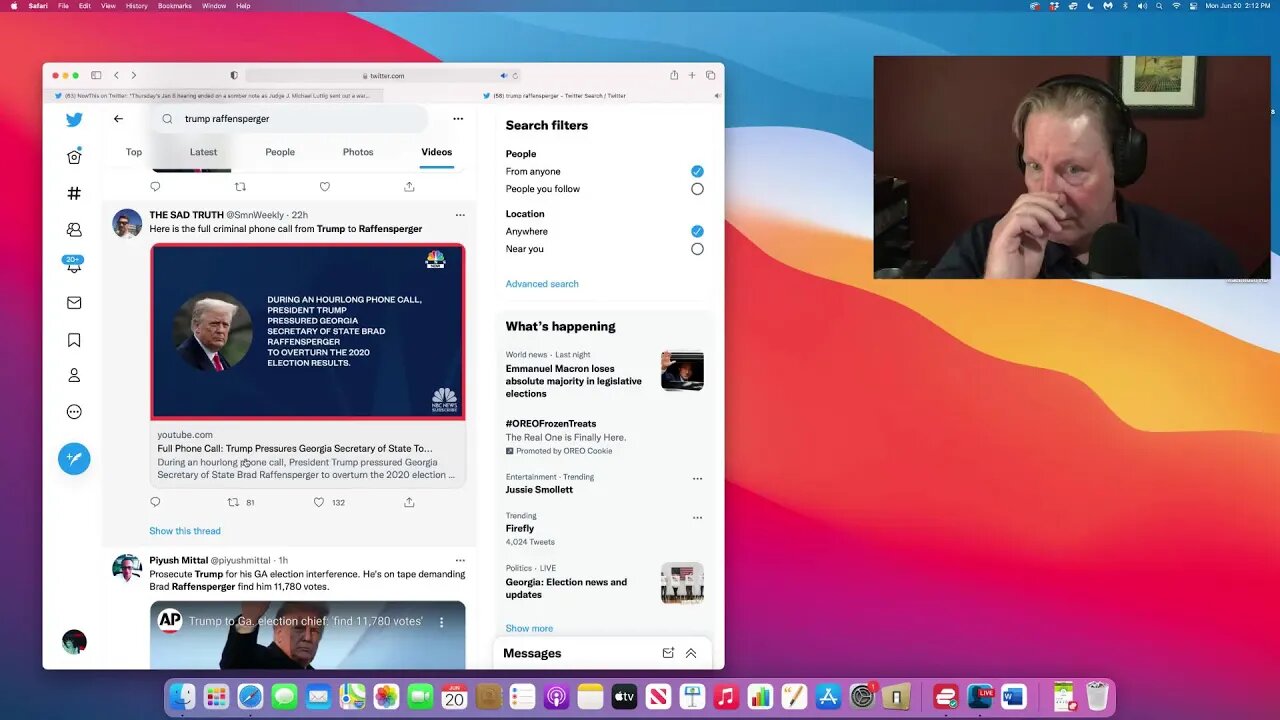1280x720 pixels.
Task: Select People you follow radio option
Action: click(697, 189)
